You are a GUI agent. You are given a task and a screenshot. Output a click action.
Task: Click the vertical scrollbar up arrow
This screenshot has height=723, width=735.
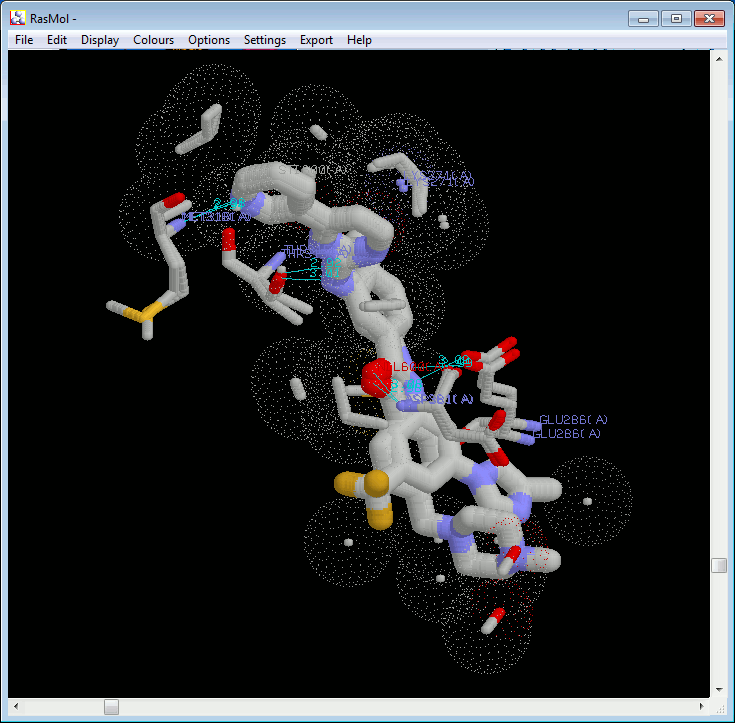(719, 59)
